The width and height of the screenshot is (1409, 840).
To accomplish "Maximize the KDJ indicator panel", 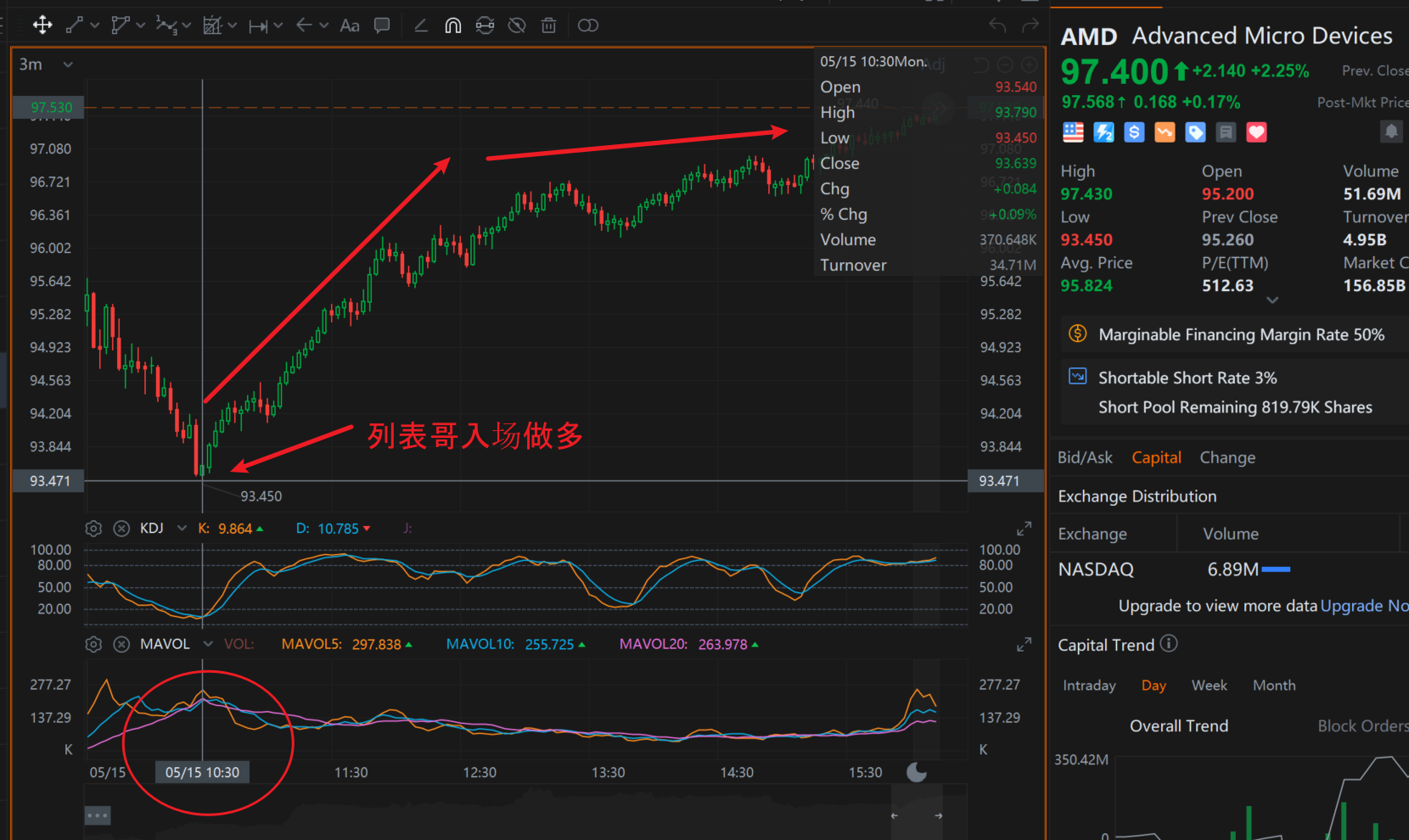I will tap(1024, 529).
